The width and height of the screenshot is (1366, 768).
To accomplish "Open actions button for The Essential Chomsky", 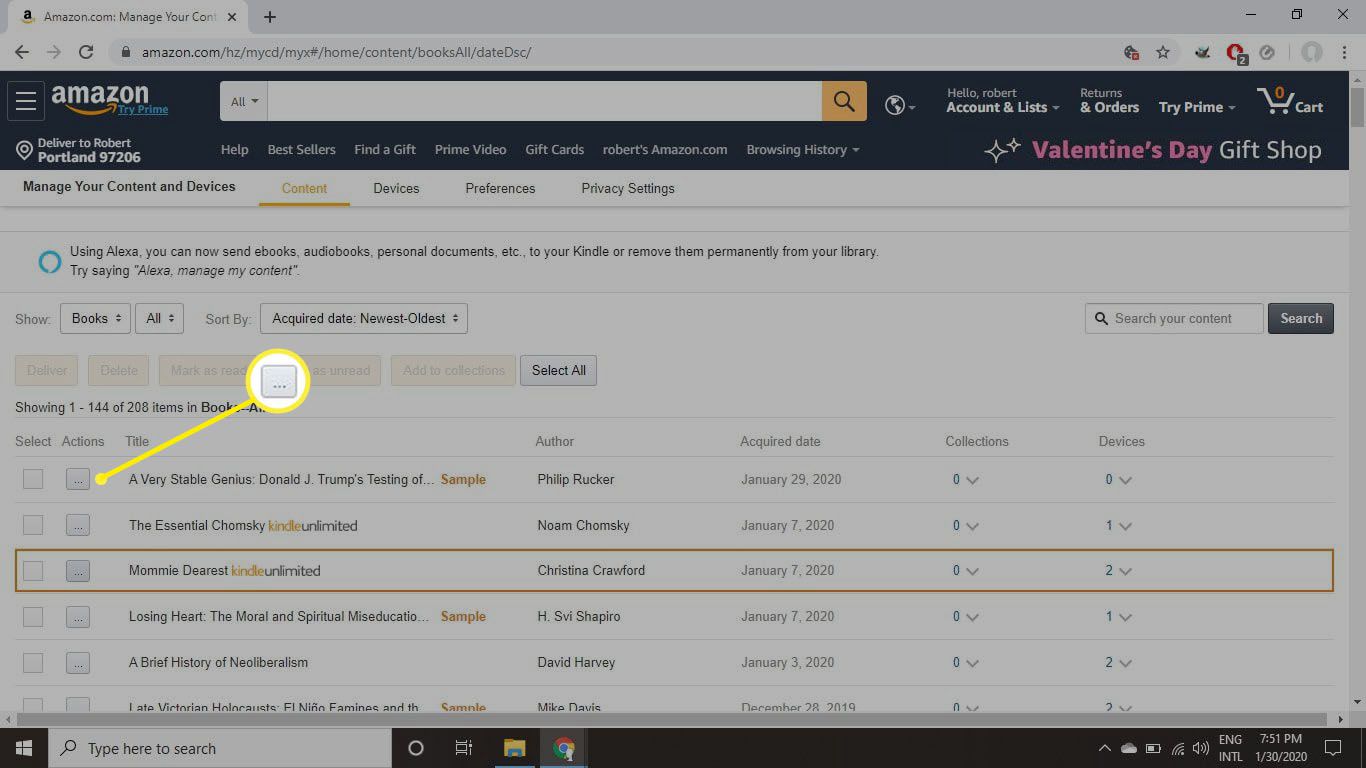I will pos(78,525).
